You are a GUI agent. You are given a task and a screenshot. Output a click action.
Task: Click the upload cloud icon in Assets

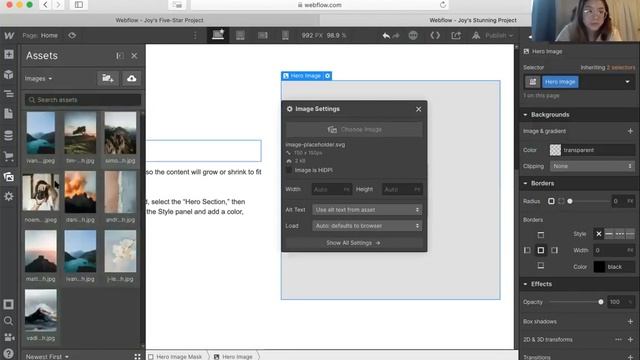click(131, 78)
